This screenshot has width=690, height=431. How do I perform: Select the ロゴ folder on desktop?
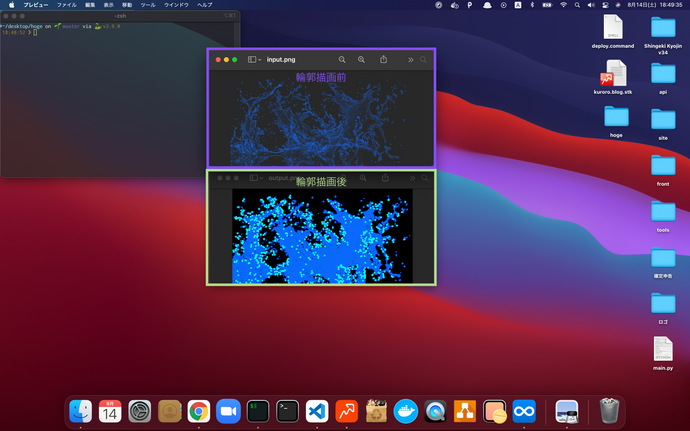point(663,308)
